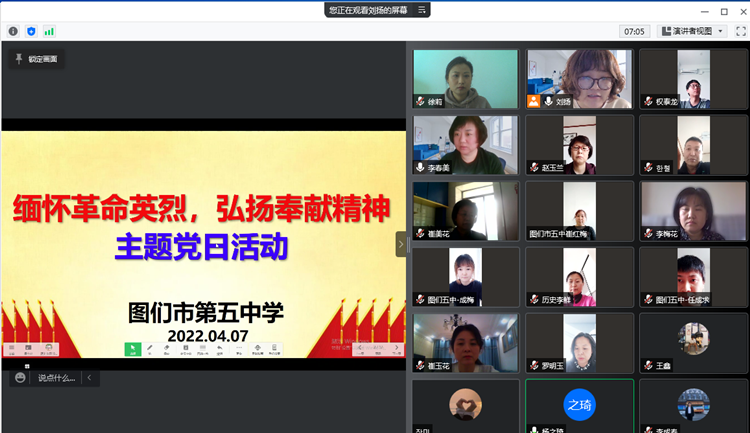This screenshot has height=433, width=750.
Task: Click the heart-hands avatar tile
Action: pos(465,405)
